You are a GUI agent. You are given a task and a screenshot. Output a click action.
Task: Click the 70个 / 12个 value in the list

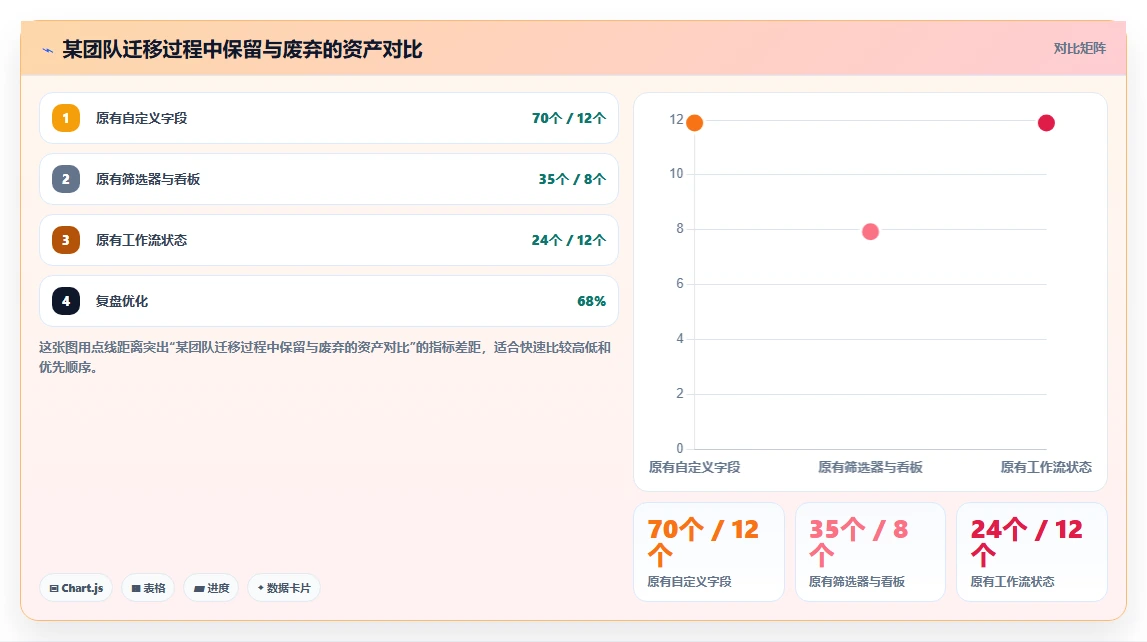click(x=568, y=118)
